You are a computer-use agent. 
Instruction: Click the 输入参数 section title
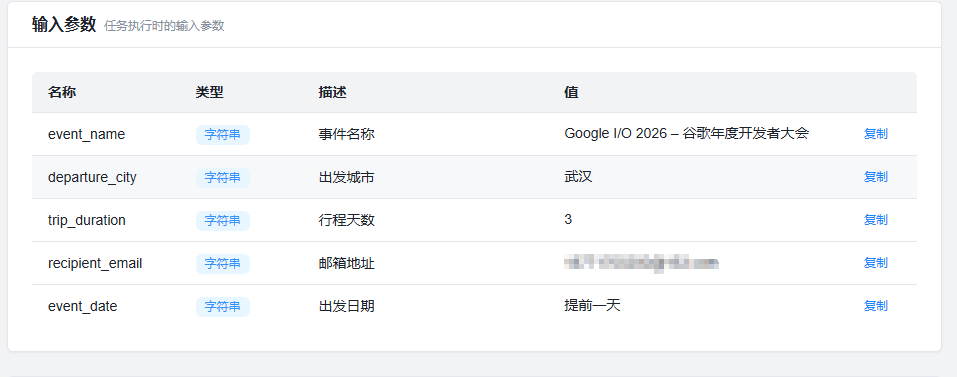(x=64, y=24)
